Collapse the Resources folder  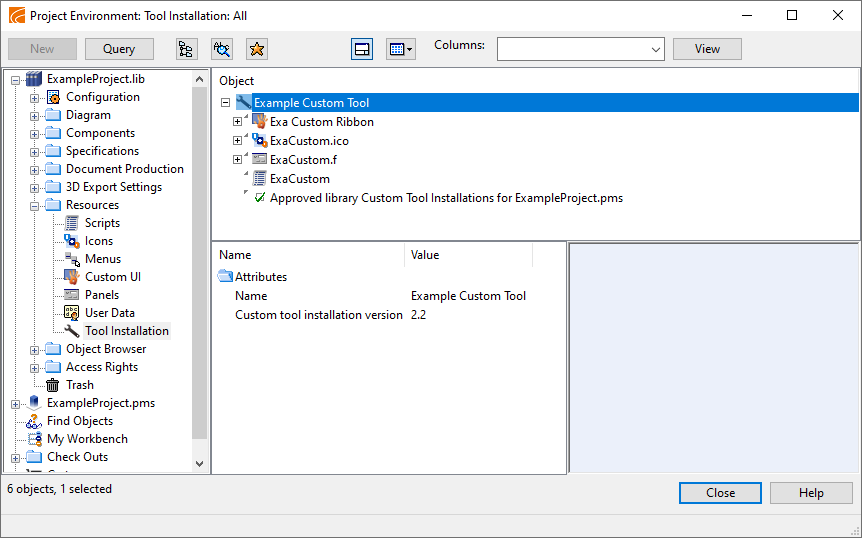click(35, 206)
